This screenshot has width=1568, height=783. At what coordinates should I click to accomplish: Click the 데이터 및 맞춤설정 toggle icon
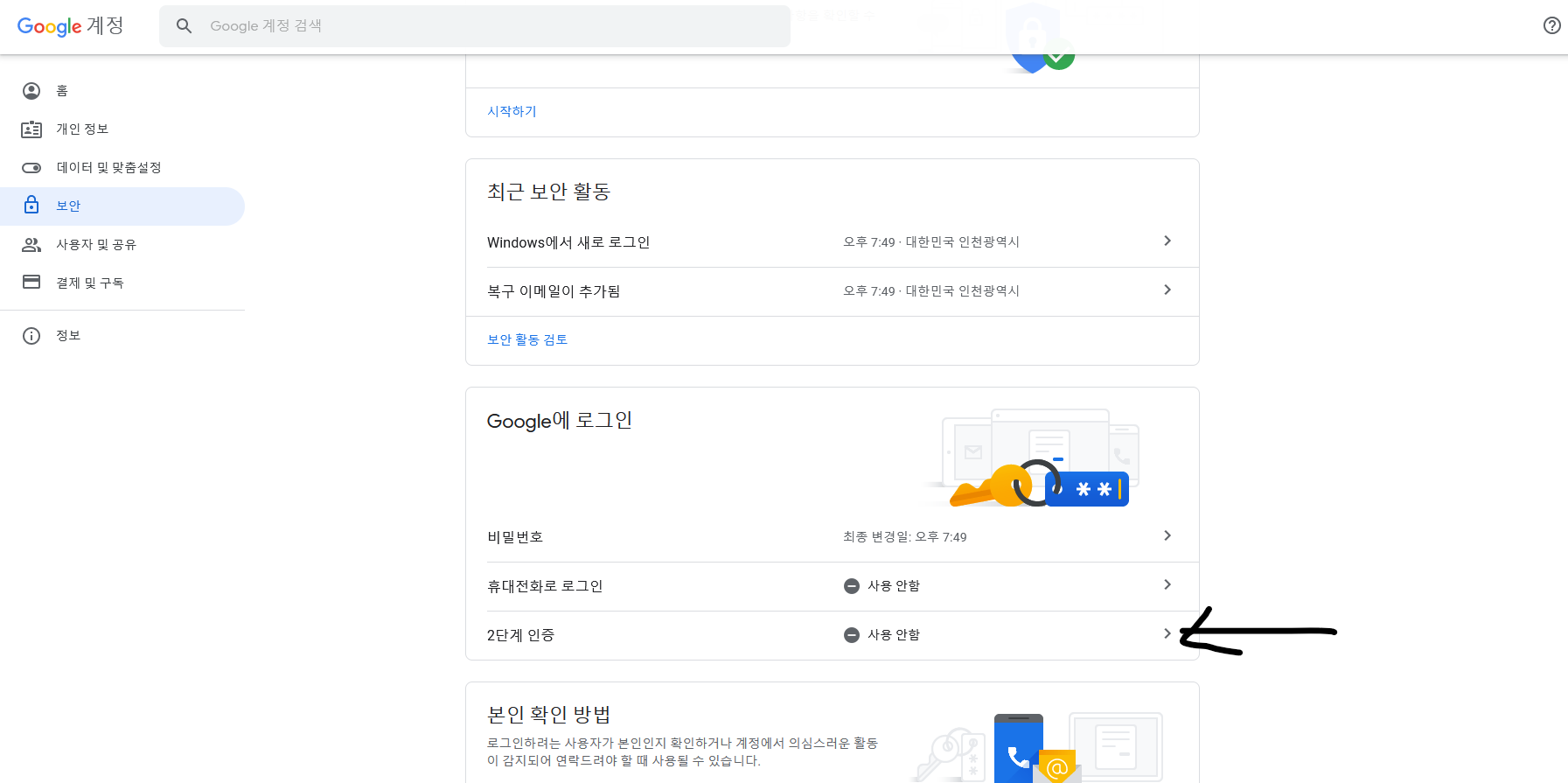31,168
